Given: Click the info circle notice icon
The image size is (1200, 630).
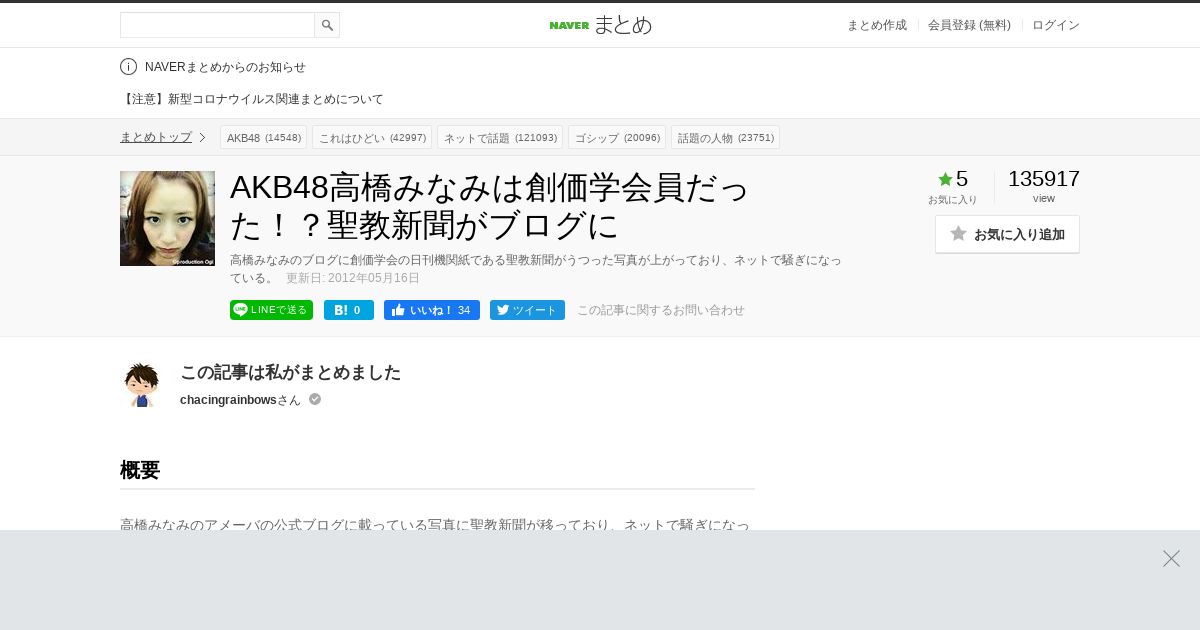Looking at the screenshot, I should click(x=128, y=67).
